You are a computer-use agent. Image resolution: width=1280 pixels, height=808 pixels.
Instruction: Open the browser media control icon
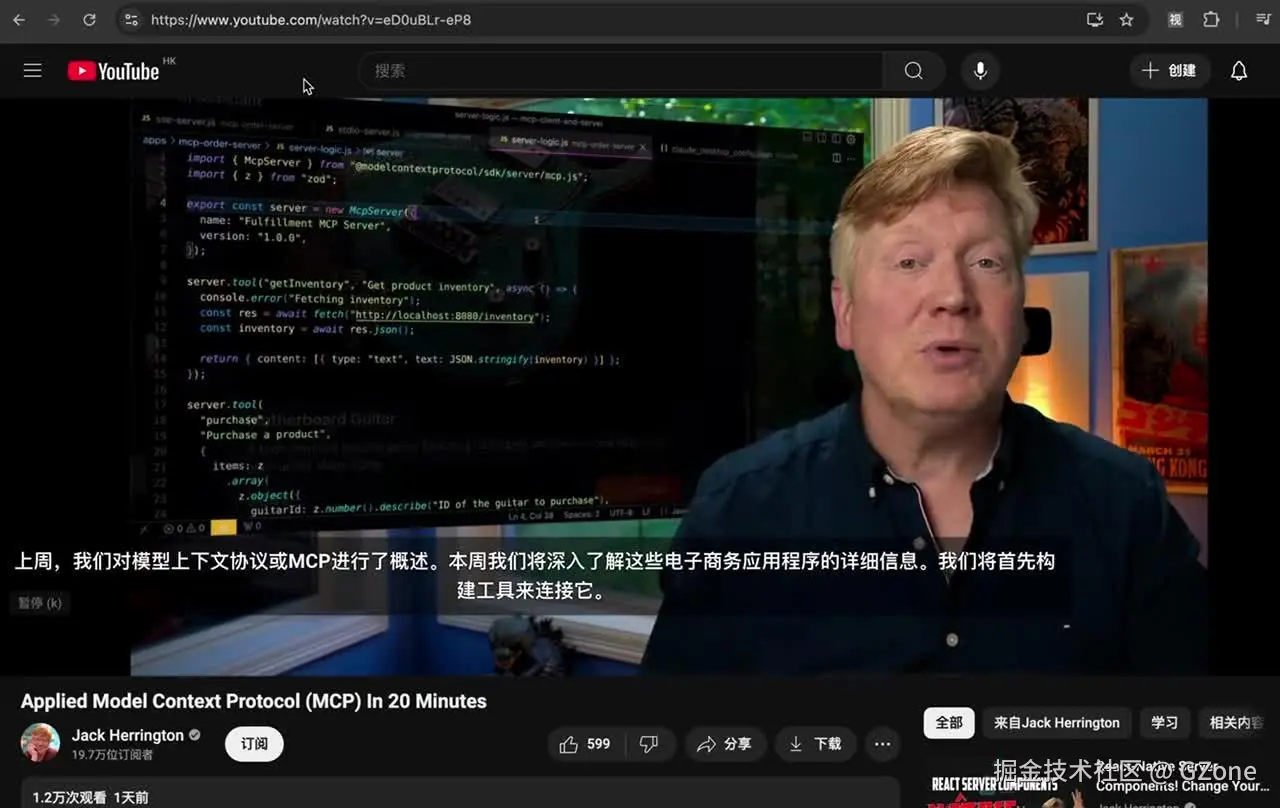(1262, 20)
